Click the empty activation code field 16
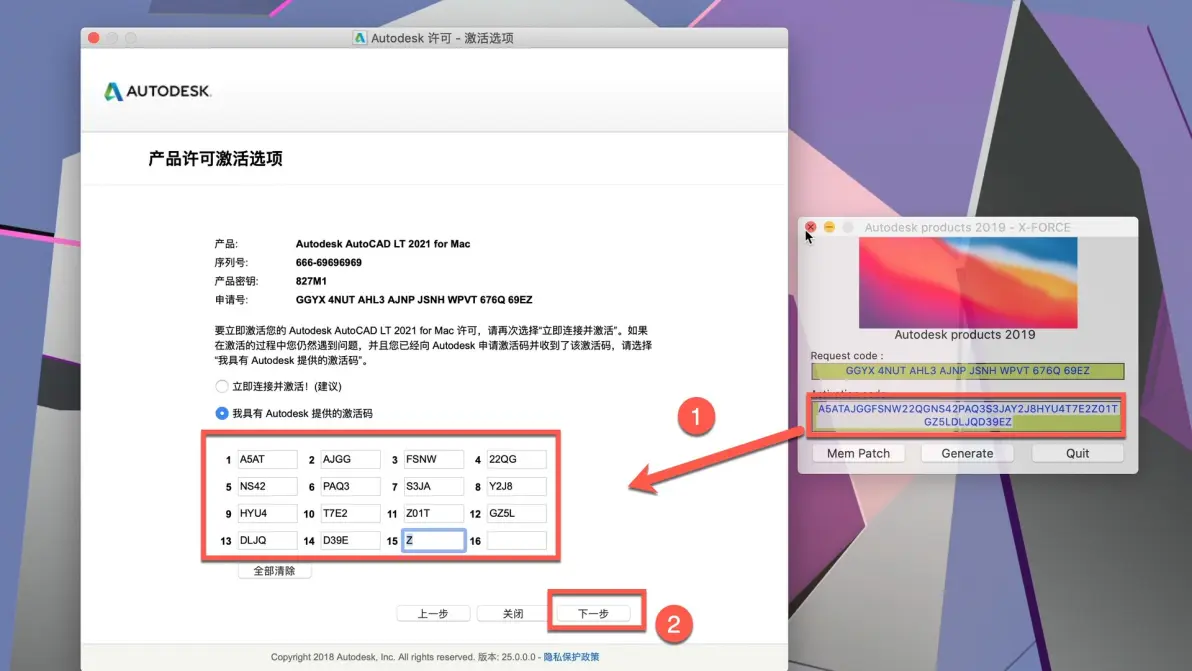 coord(516,540)
